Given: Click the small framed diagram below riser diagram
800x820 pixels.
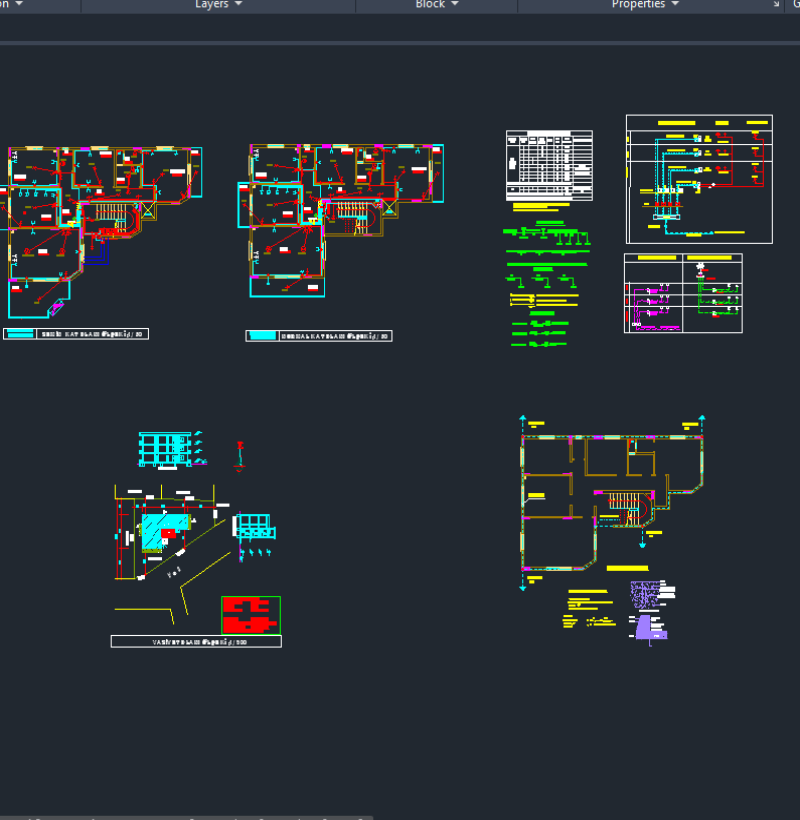Looking at the screenshot, I should [683, 292].
